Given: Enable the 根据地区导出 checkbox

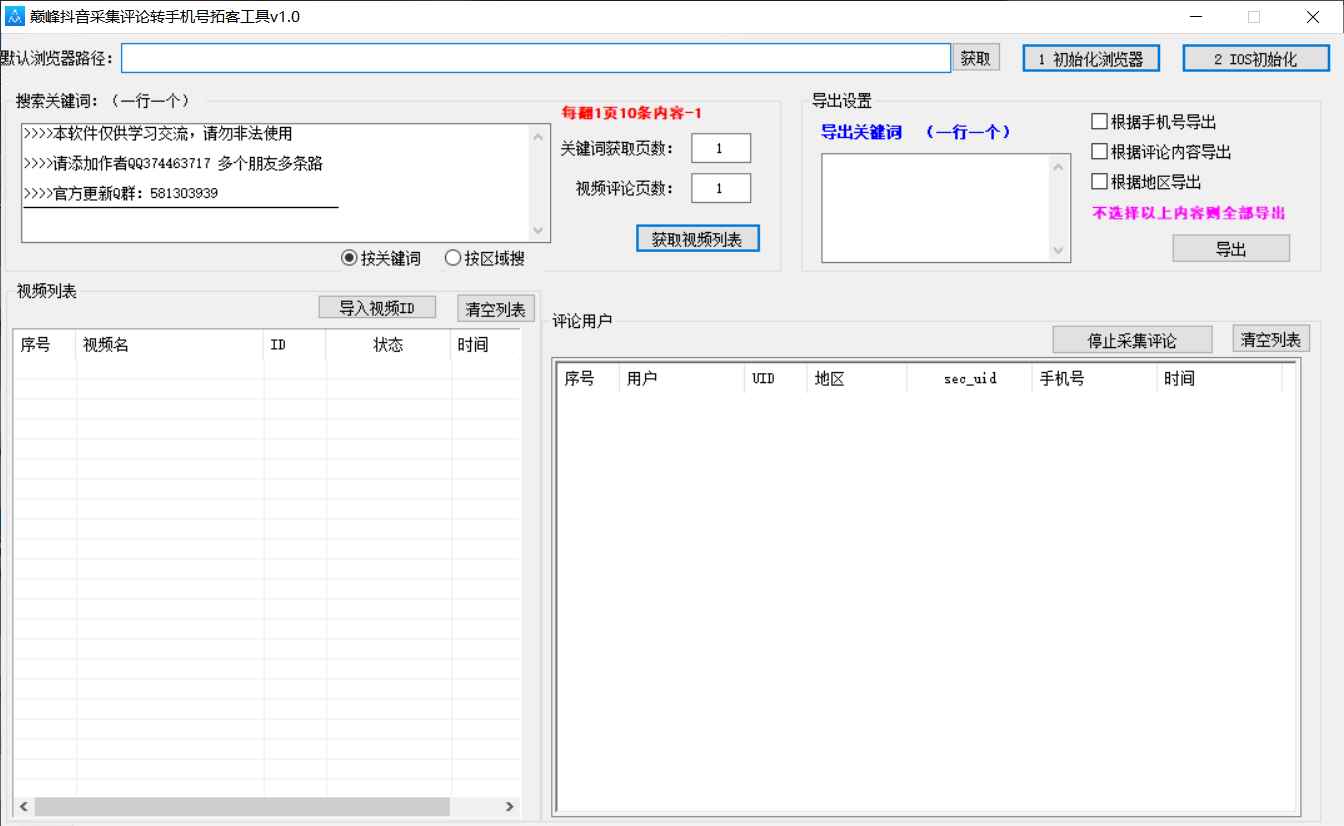Looking at the screenshot, I should pos(1097,181).
